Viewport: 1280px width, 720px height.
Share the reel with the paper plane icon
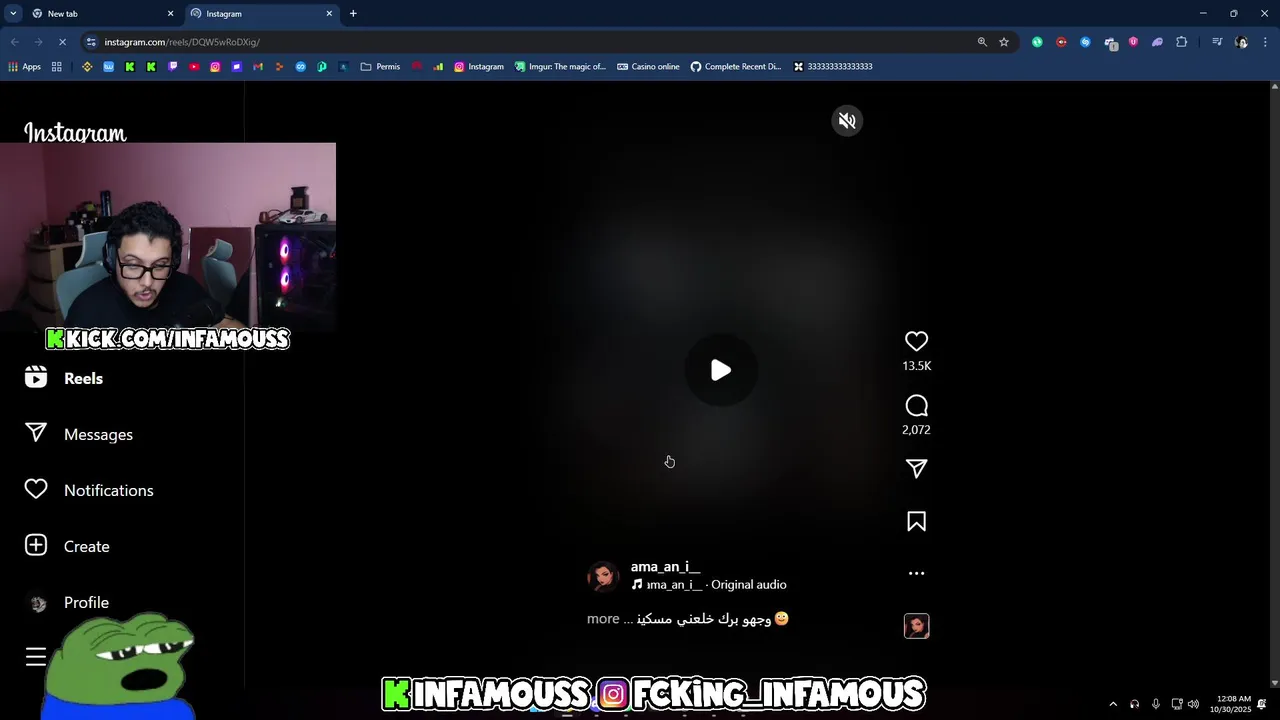coord(916,469)
